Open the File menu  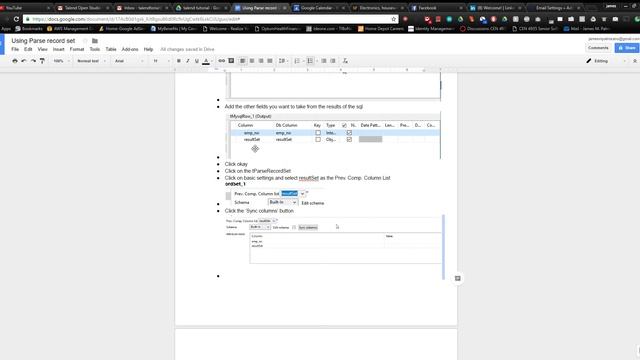click(x=15, y=49)
